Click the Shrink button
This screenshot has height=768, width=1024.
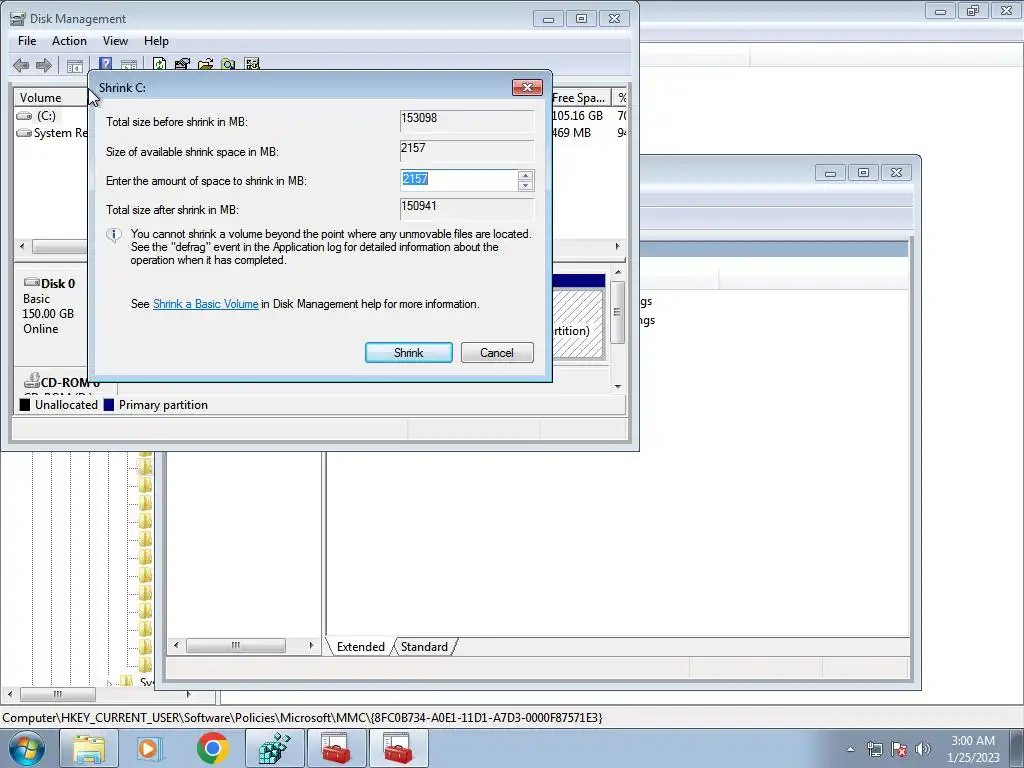[409, 353]
